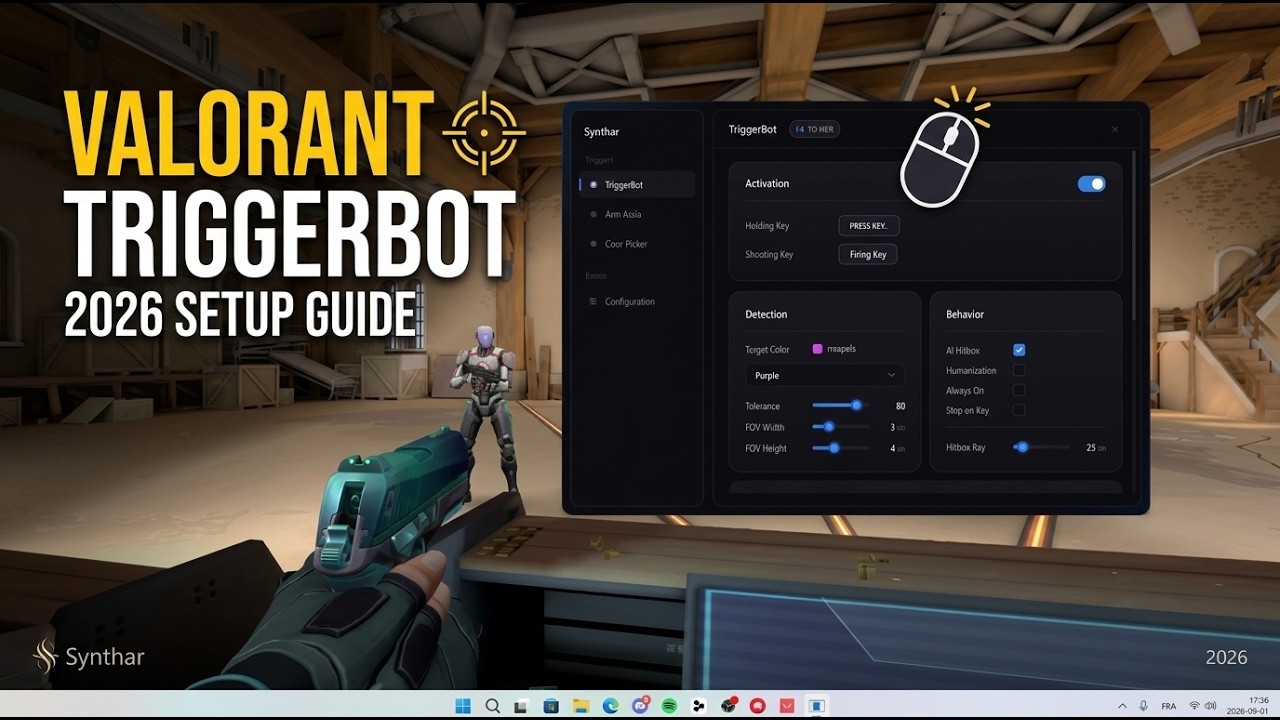Enable the Humanization checkbox
1280x720 pixels.
(x=1019, y=370)
